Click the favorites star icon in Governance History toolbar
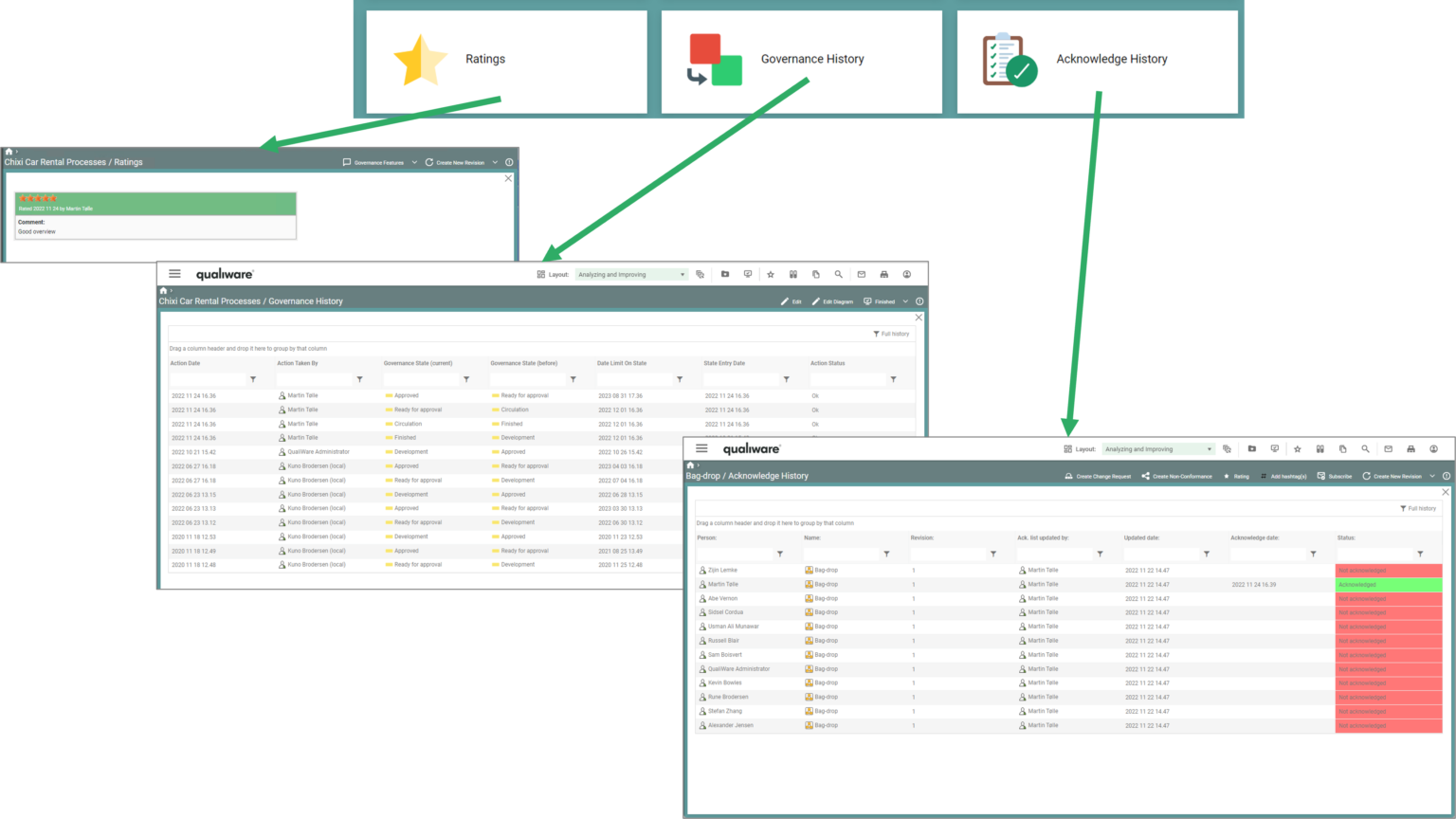This screenshot has height=819, width=1456. point(770,274)
